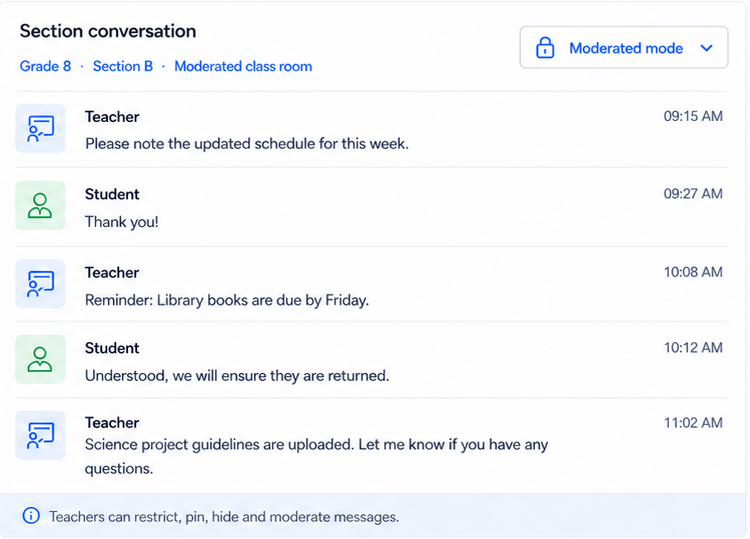Click teacher avatar on Science project message
The height and width of the screenshot is (539, 750).
tap(40, 435)
